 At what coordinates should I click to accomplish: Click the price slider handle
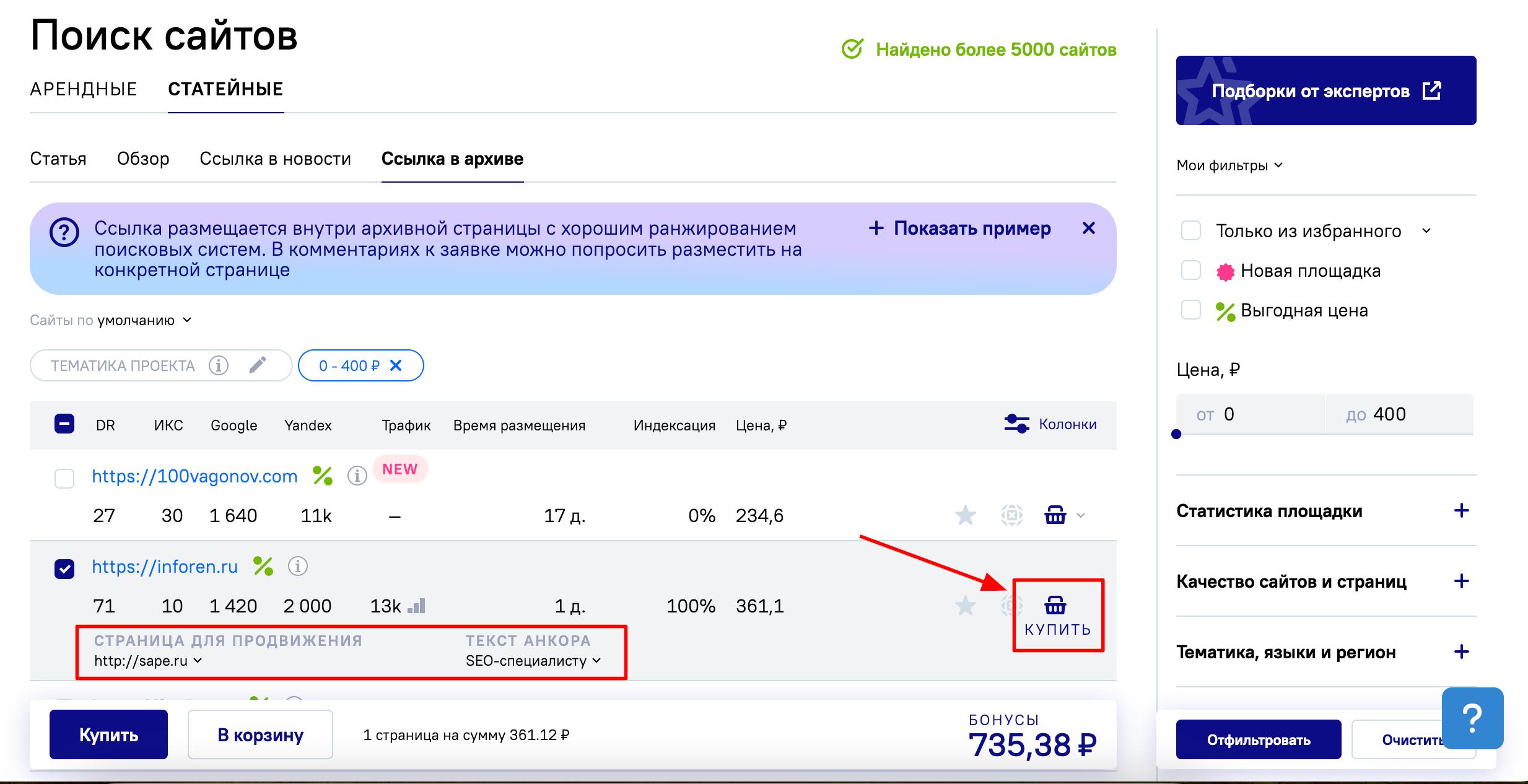(x=1176, y=434)
